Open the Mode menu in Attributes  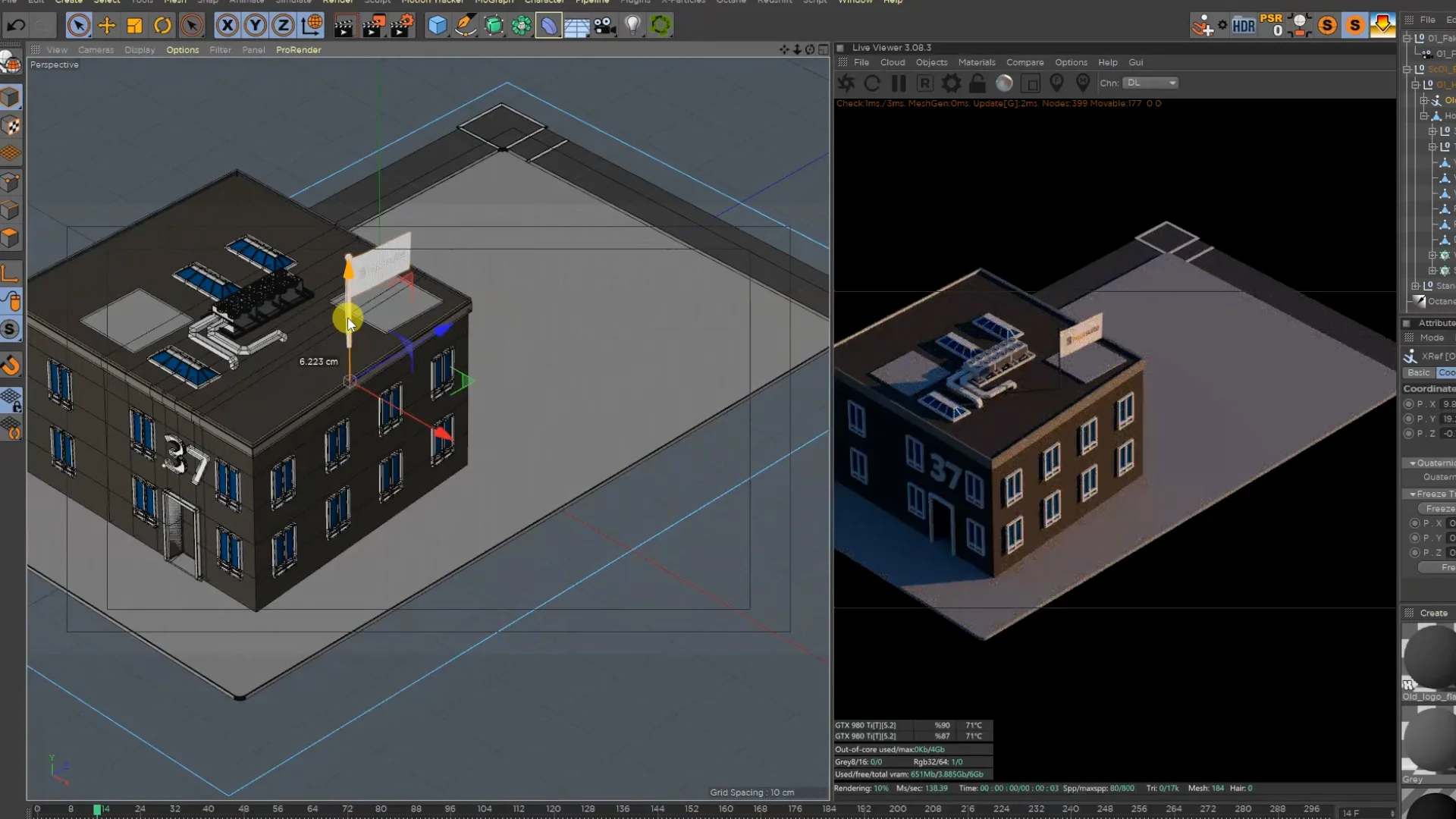1432,338
